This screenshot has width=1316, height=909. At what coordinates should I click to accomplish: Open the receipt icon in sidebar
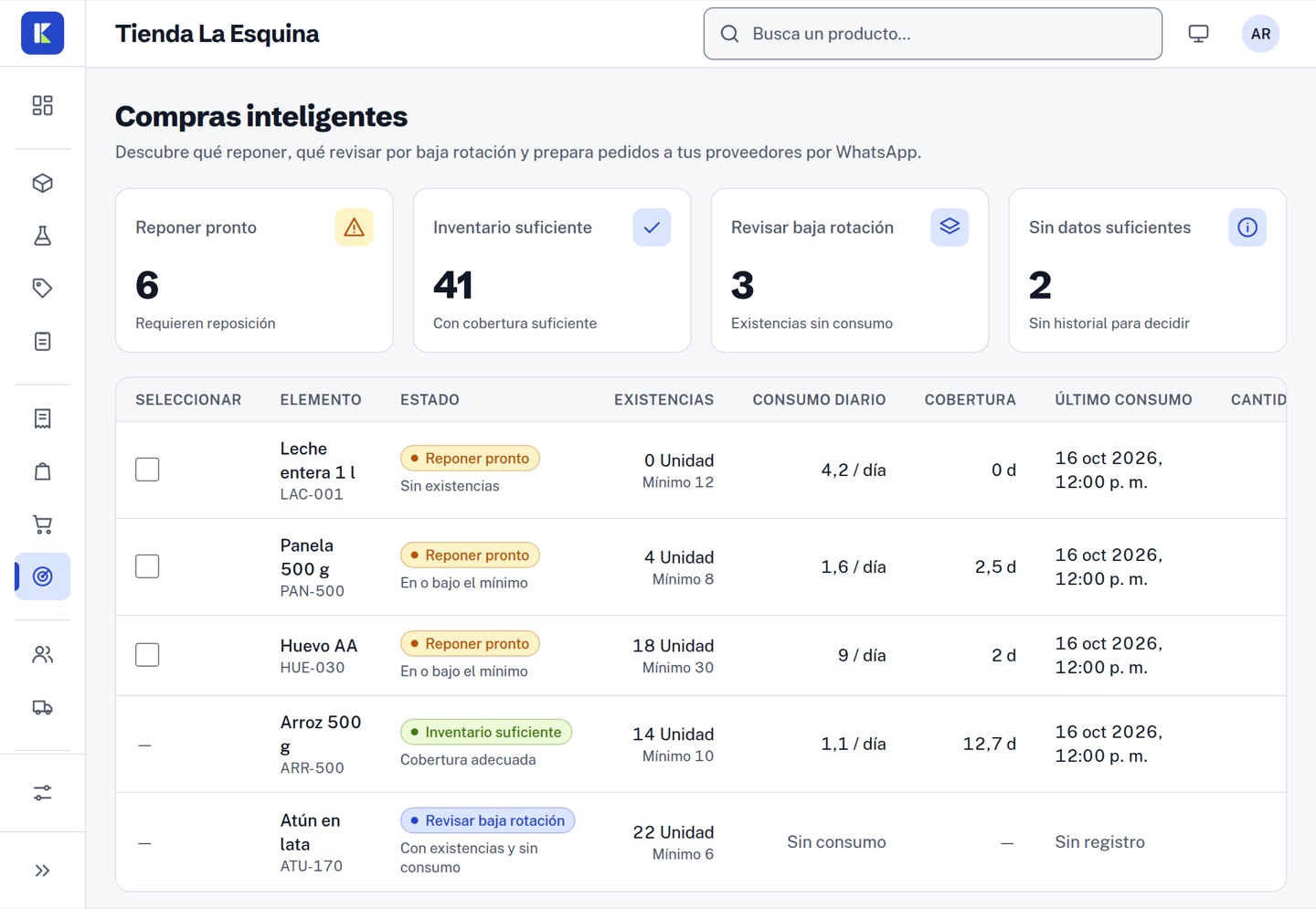point(42,418)
